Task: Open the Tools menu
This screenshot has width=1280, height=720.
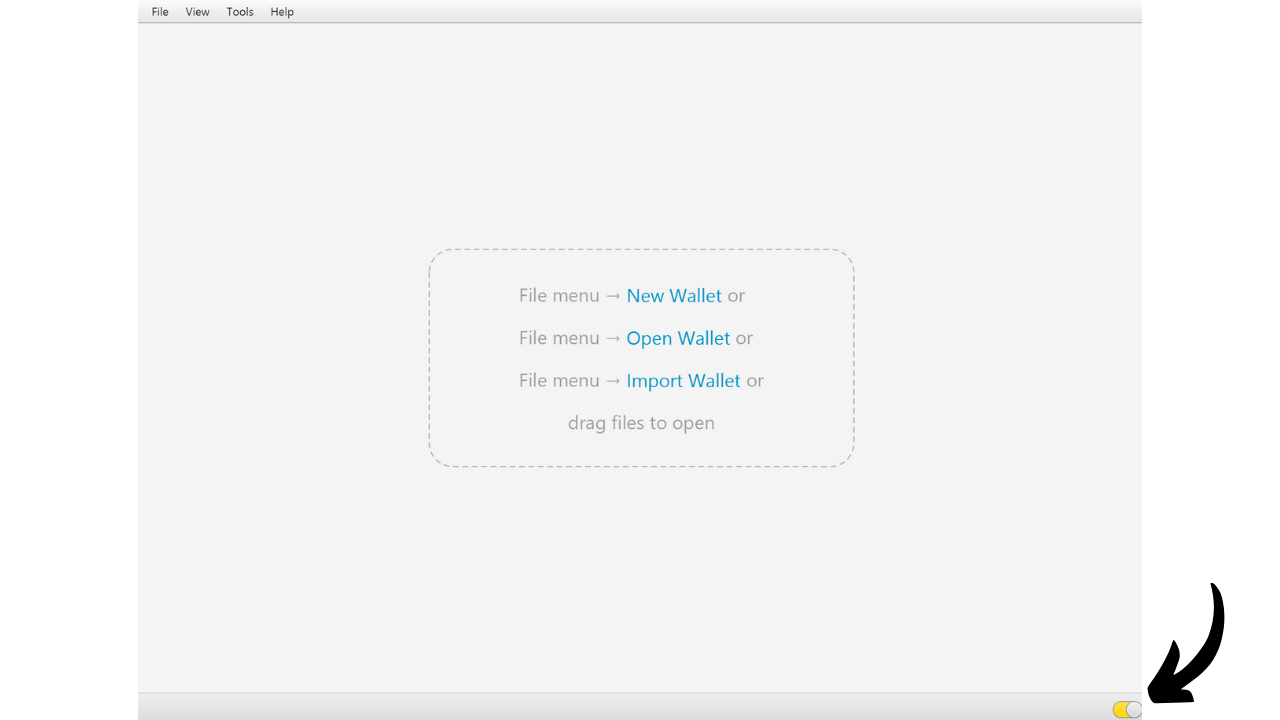Action: (240, 12)
